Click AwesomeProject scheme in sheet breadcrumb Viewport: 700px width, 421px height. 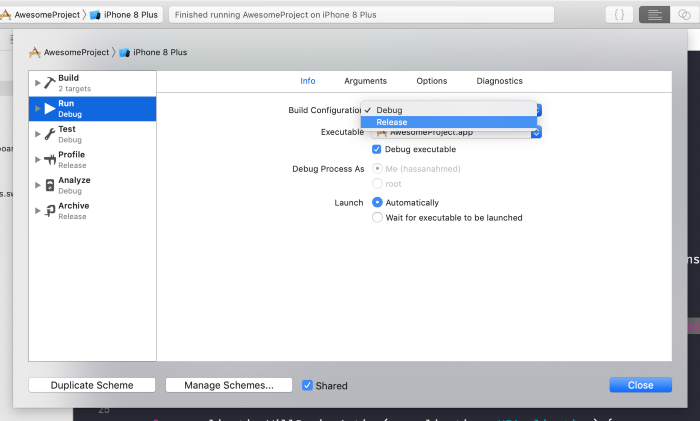coord(76,52)
